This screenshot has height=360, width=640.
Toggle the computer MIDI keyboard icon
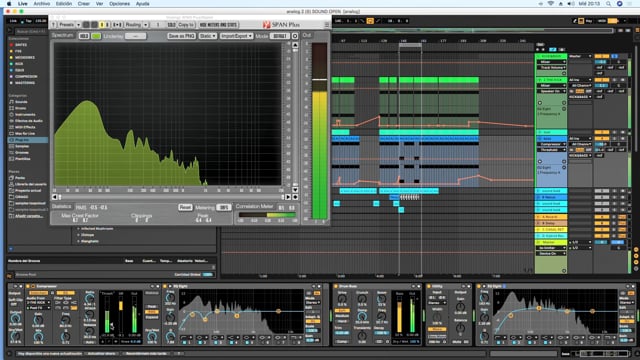coord(581,21)
